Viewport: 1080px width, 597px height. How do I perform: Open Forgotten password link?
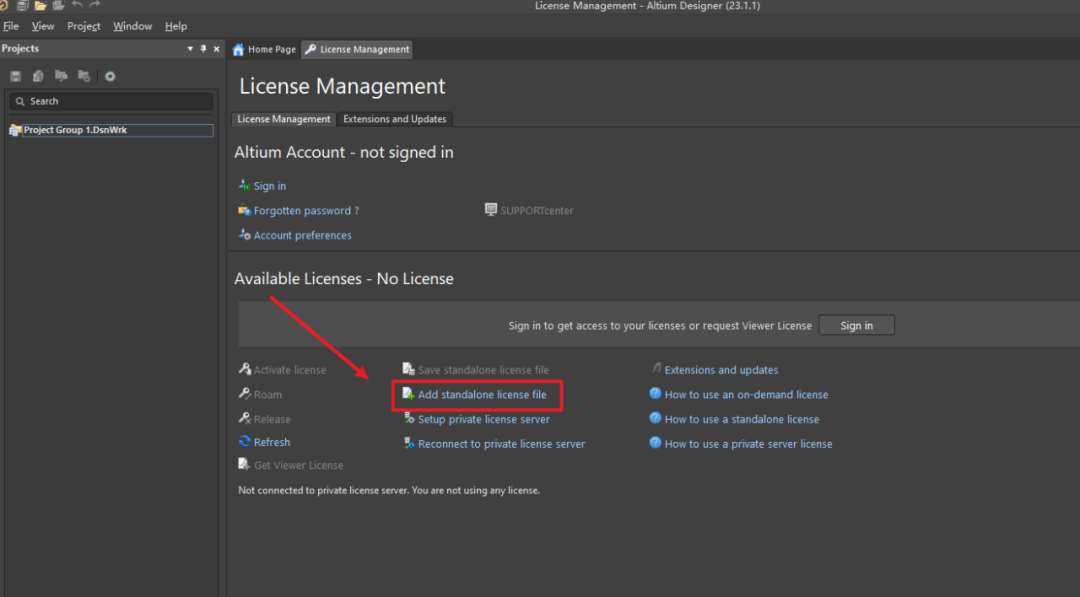coord(305,211)
